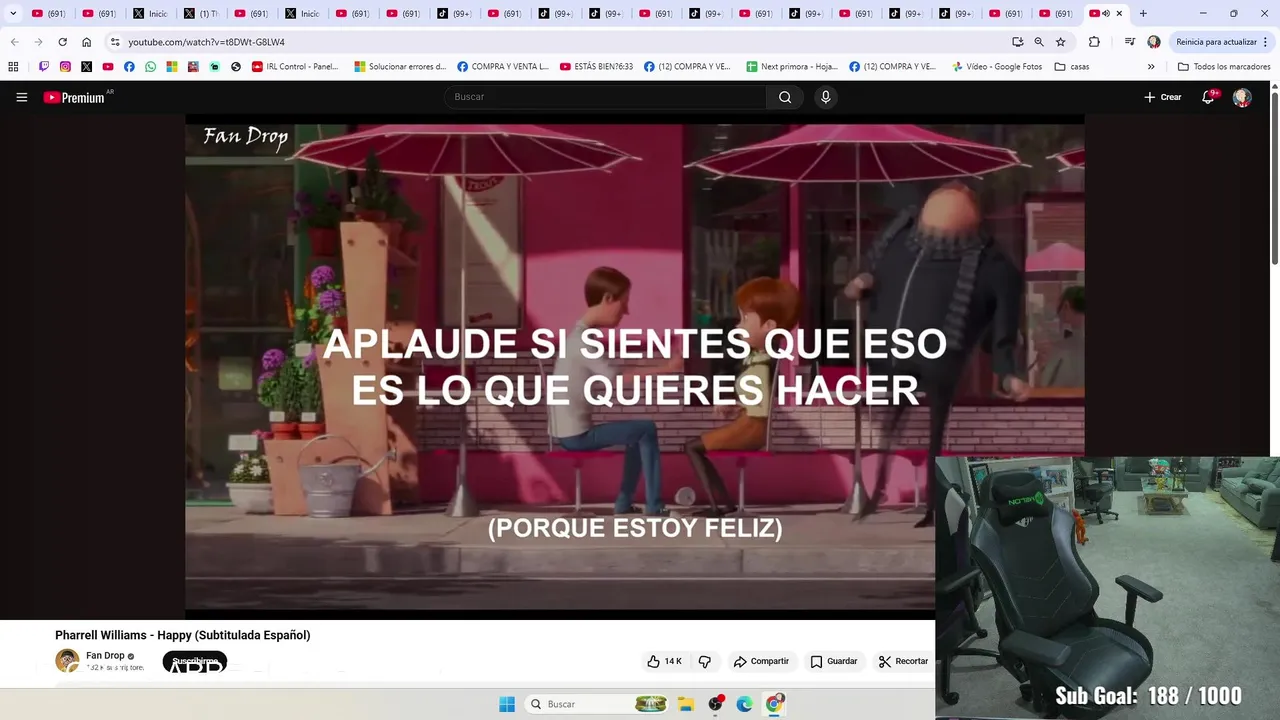Open site information icon in address bar

pyautogui.click(x=115, y=42)
